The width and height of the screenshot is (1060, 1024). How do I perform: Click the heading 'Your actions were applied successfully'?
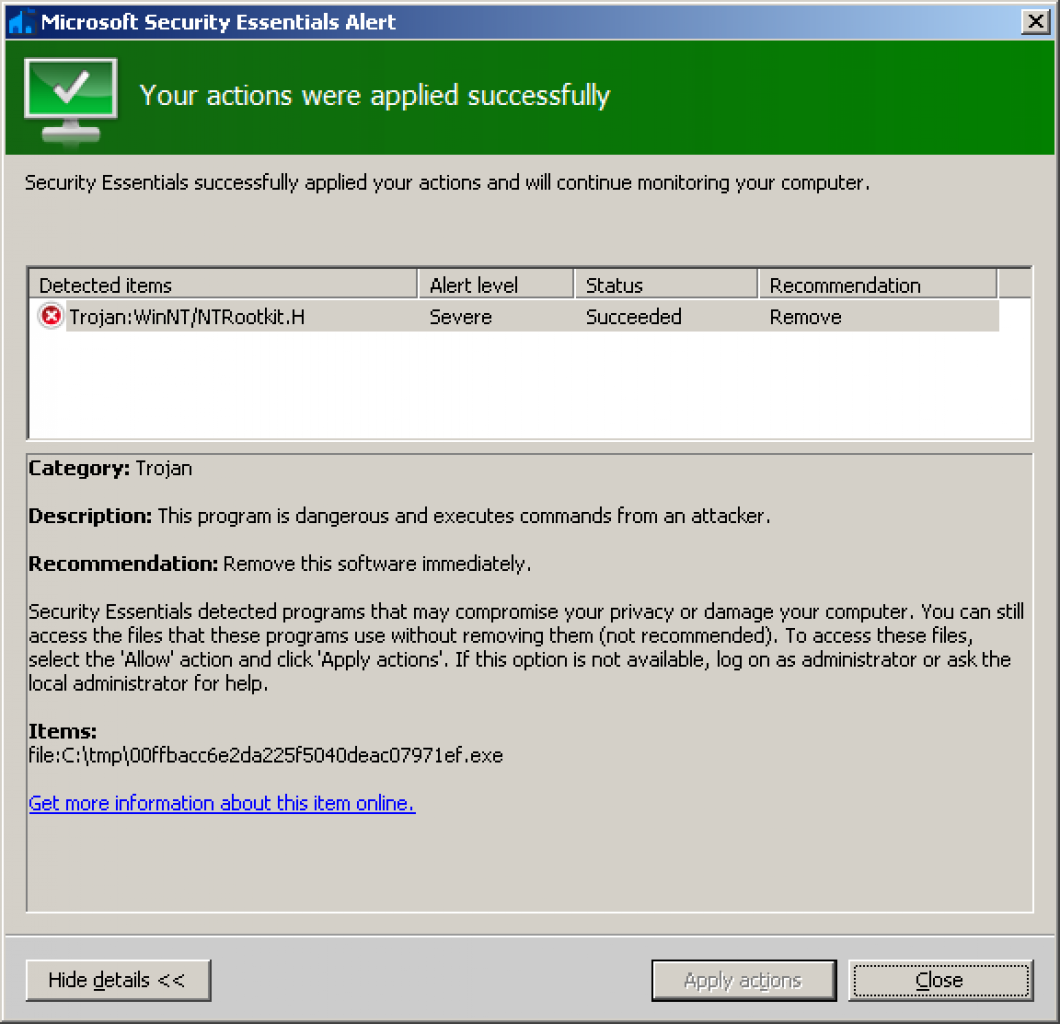[375, 95]
